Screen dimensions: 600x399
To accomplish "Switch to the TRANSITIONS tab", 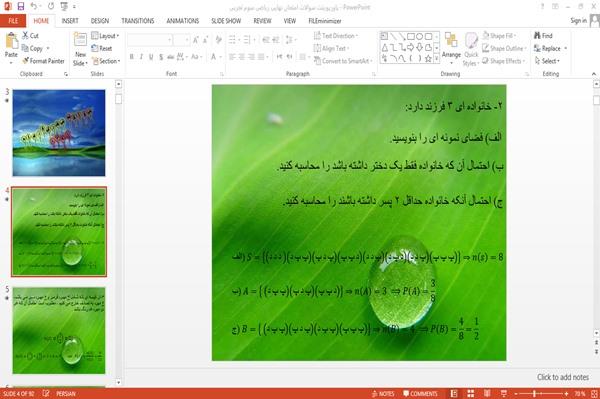I will click(138, 21).
